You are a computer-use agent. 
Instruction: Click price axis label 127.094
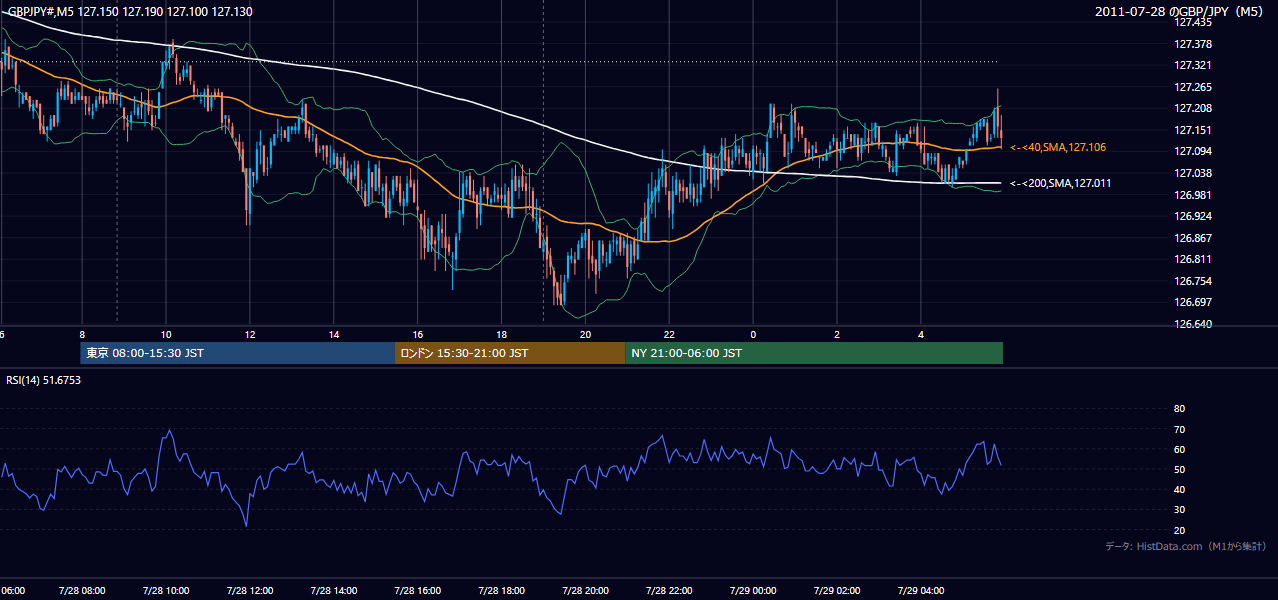(x=1192, y=151)
